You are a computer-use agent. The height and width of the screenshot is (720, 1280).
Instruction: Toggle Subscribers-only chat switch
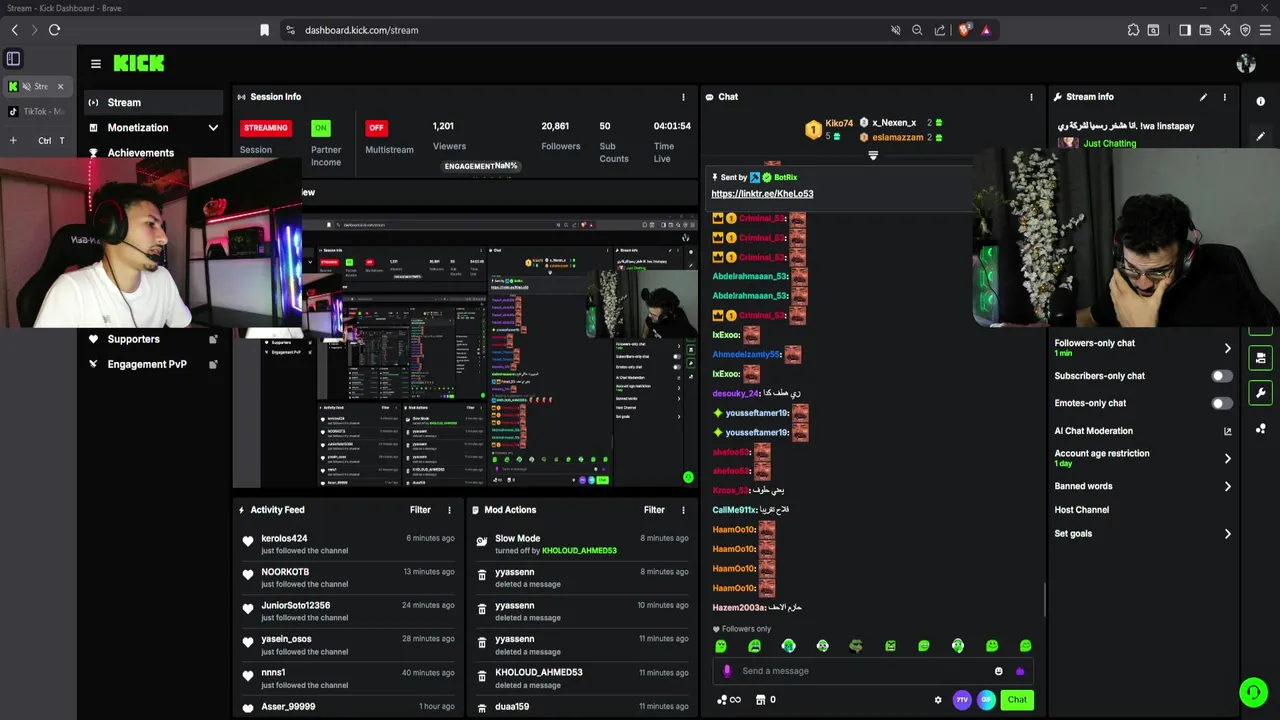pos(1221,376)
